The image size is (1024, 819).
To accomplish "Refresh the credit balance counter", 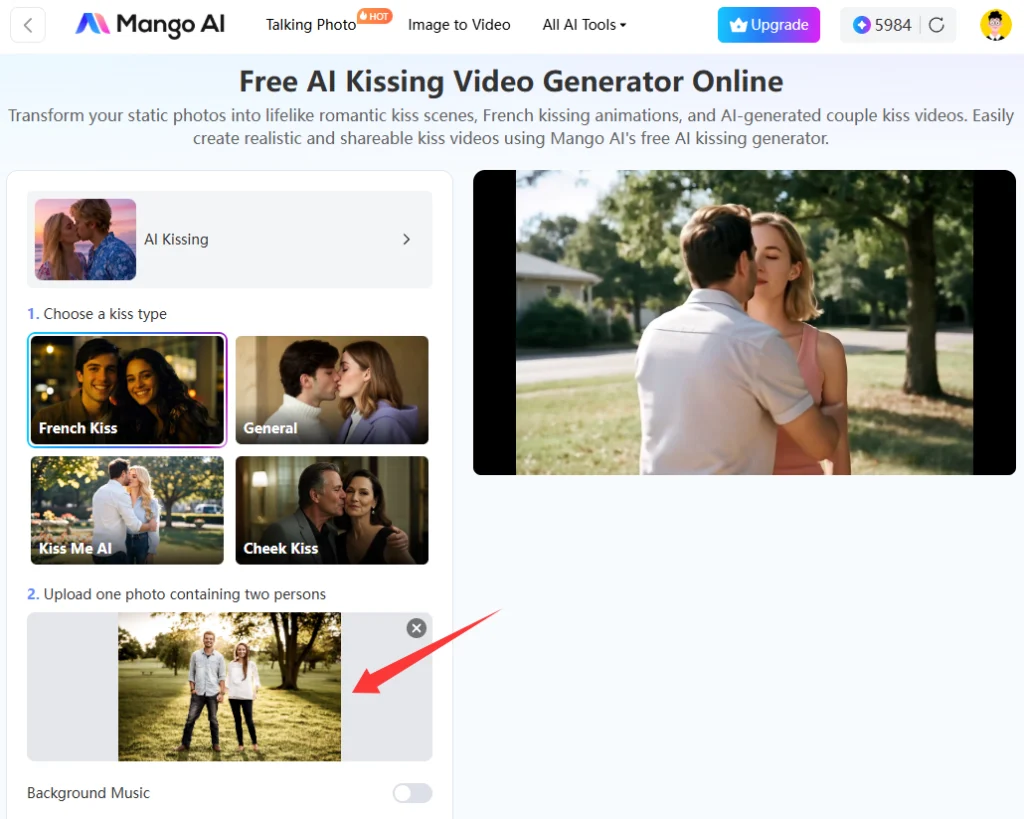I will tap(938, 25).
